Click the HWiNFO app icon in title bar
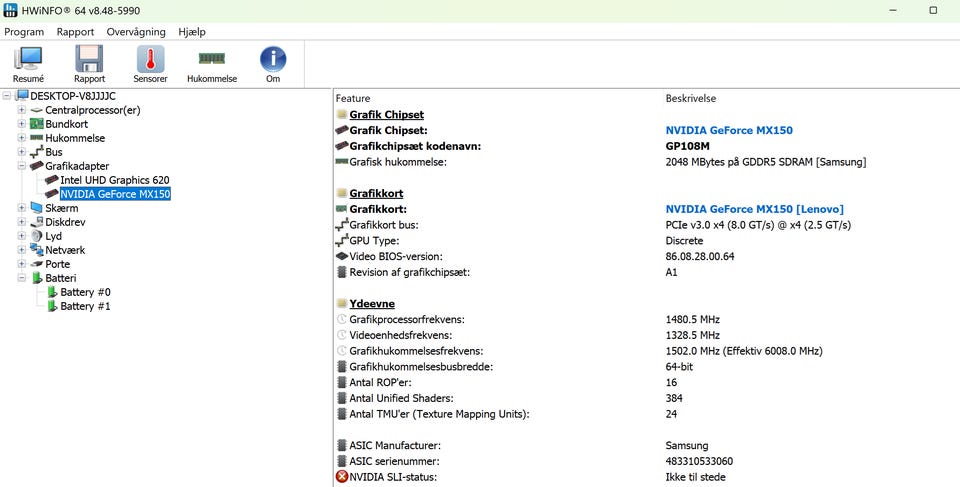The image size is (960, 487). point(10,10)
